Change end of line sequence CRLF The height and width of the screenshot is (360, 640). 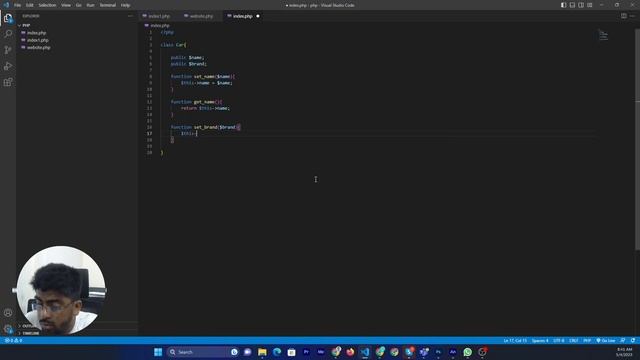point(573,340)
